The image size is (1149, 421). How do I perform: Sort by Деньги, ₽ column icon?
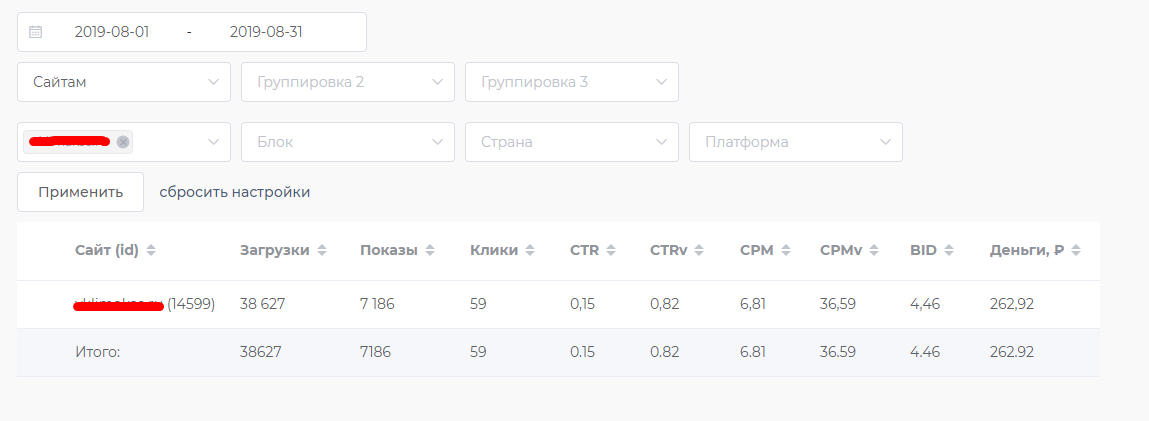pyautogui.click(x=1076, y=250)
